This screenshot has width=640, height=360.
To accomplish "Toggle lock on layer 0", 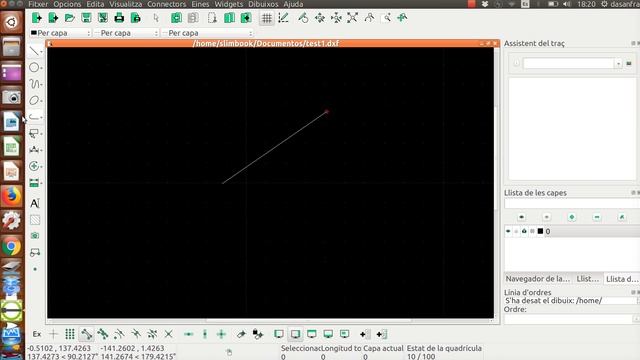I will tap(524, 231).
